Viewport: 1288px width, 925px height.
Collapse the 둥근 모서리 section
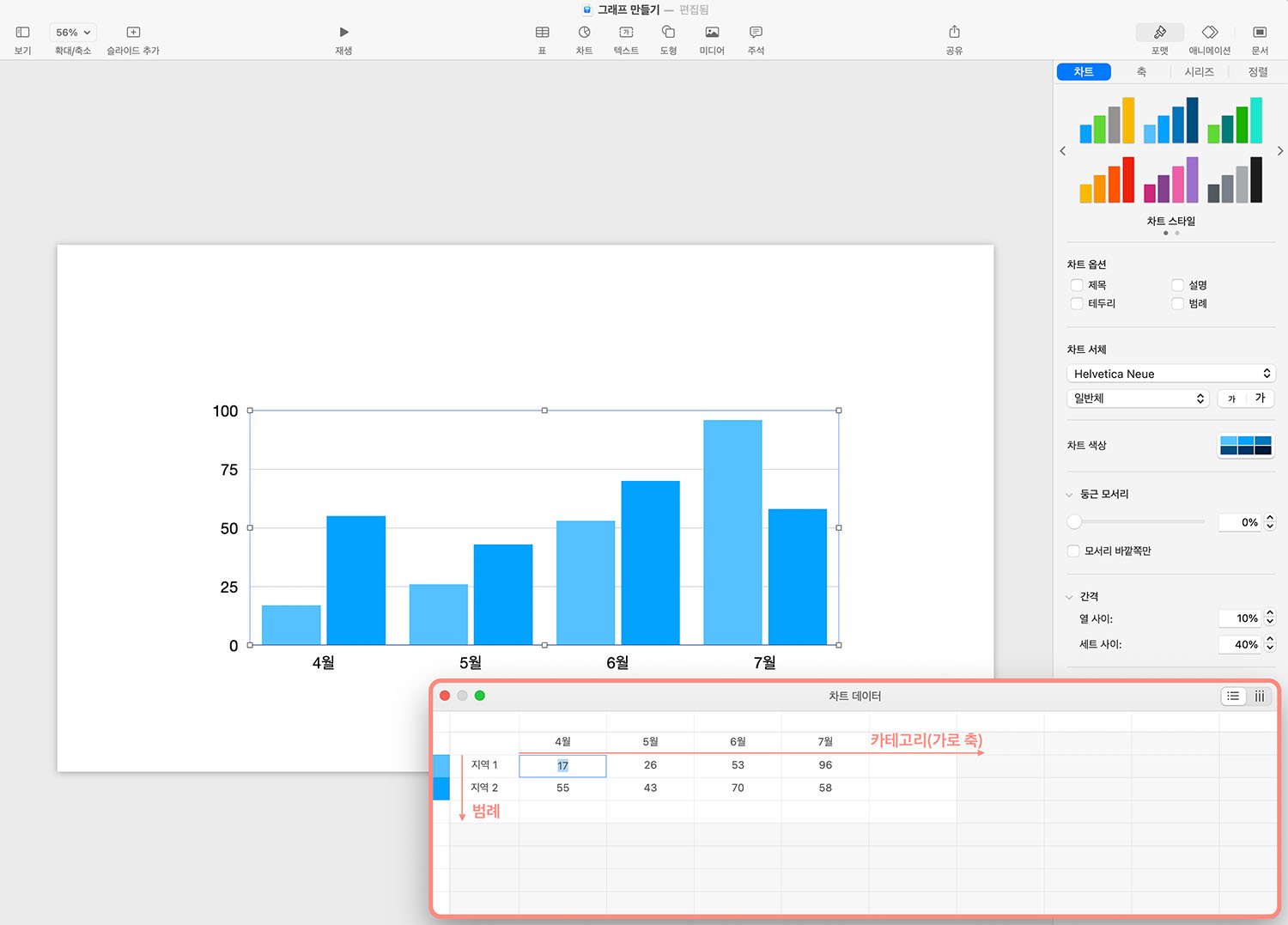click(x=1069, y=495)
